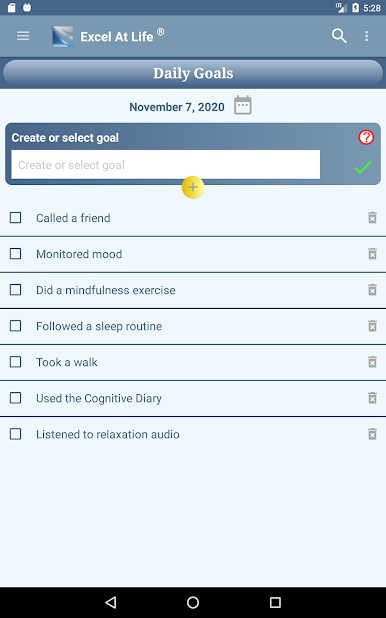Viewport: 386px width, 618px height.
Task: Remove 'Listened to relaxation audio' goal
Action: 372,434
